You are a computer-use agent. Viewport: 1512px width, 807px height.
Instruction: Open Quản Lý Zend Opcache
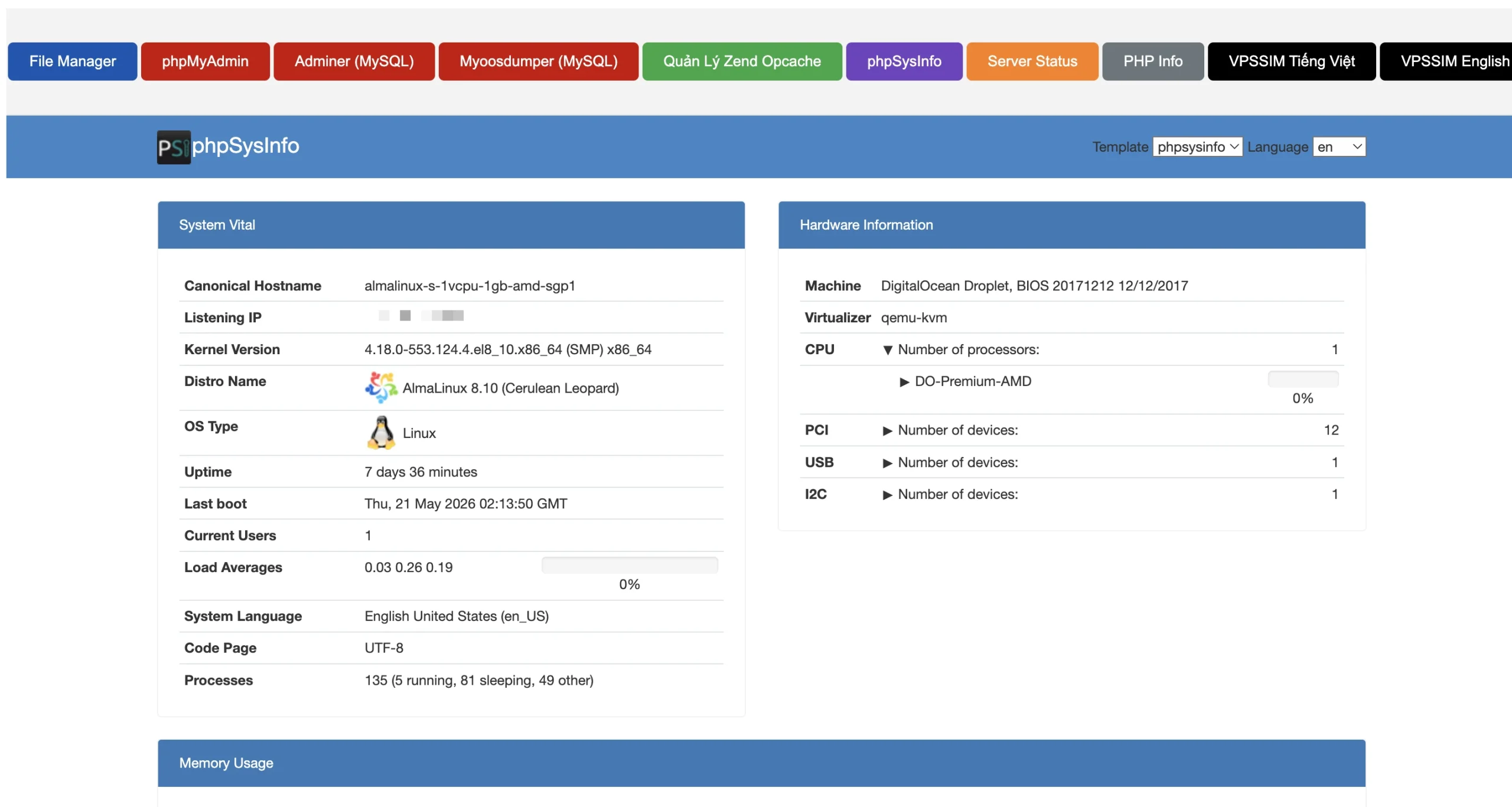[742, 61]
